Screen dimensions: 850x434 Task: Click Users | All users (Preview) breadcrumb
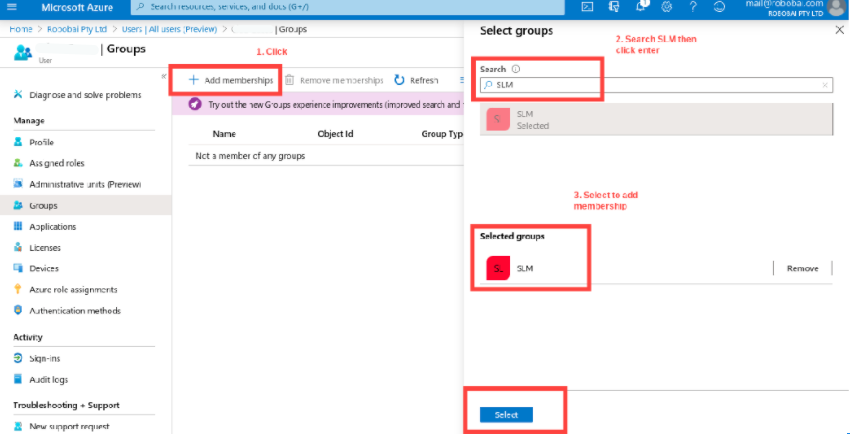point(169,29)
